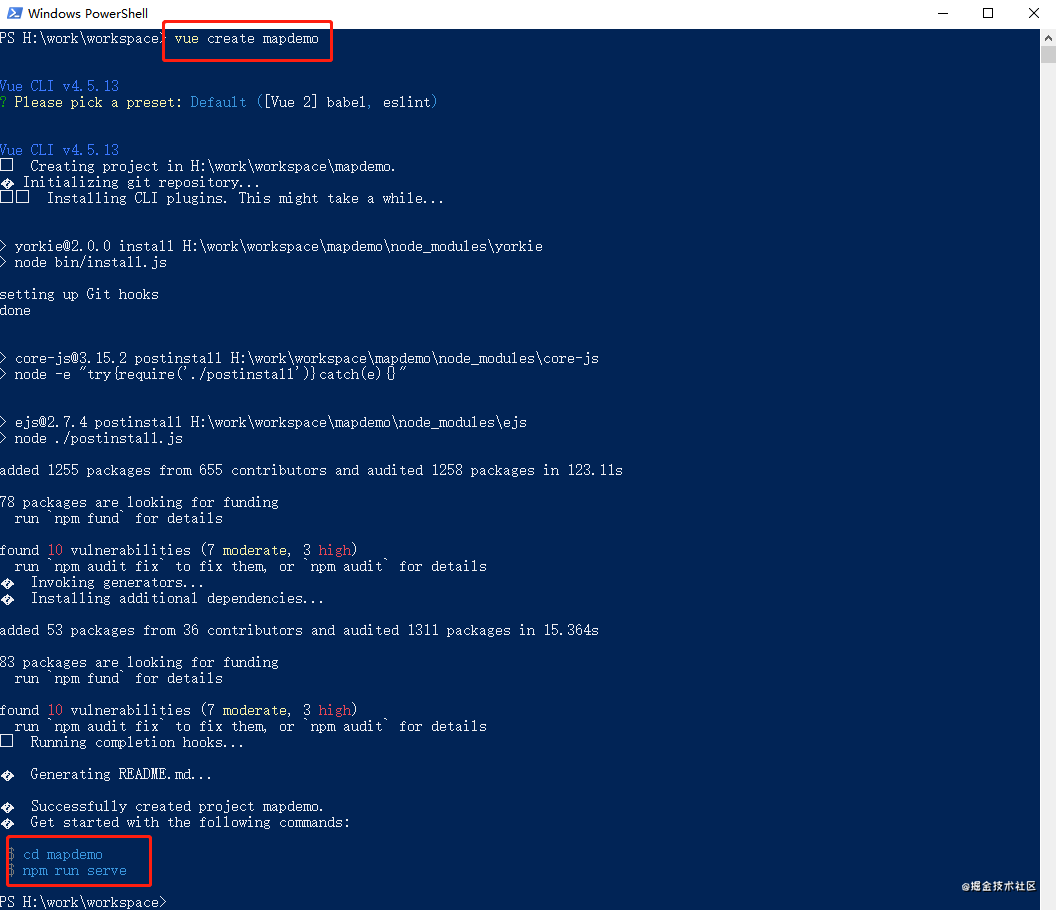Click the final 'PS H:\work\workspace>' prompt
The height and width of the screenshot is (910, 1056).
[x=83, y=902]
